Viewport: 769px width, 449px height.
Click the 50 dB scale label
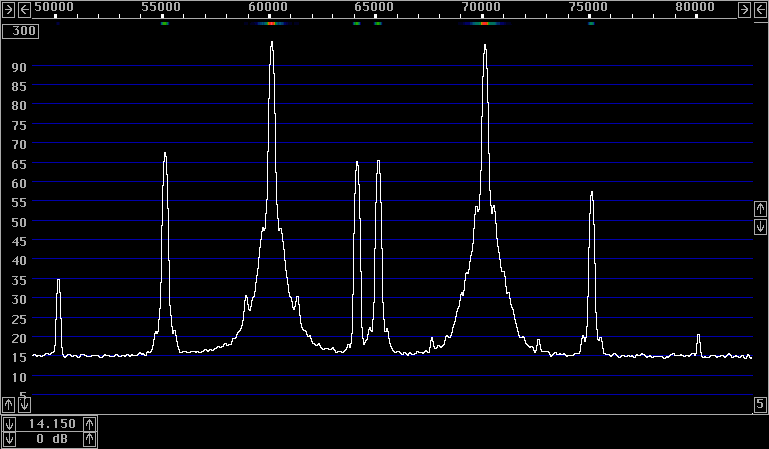click(x=19, y=222)
